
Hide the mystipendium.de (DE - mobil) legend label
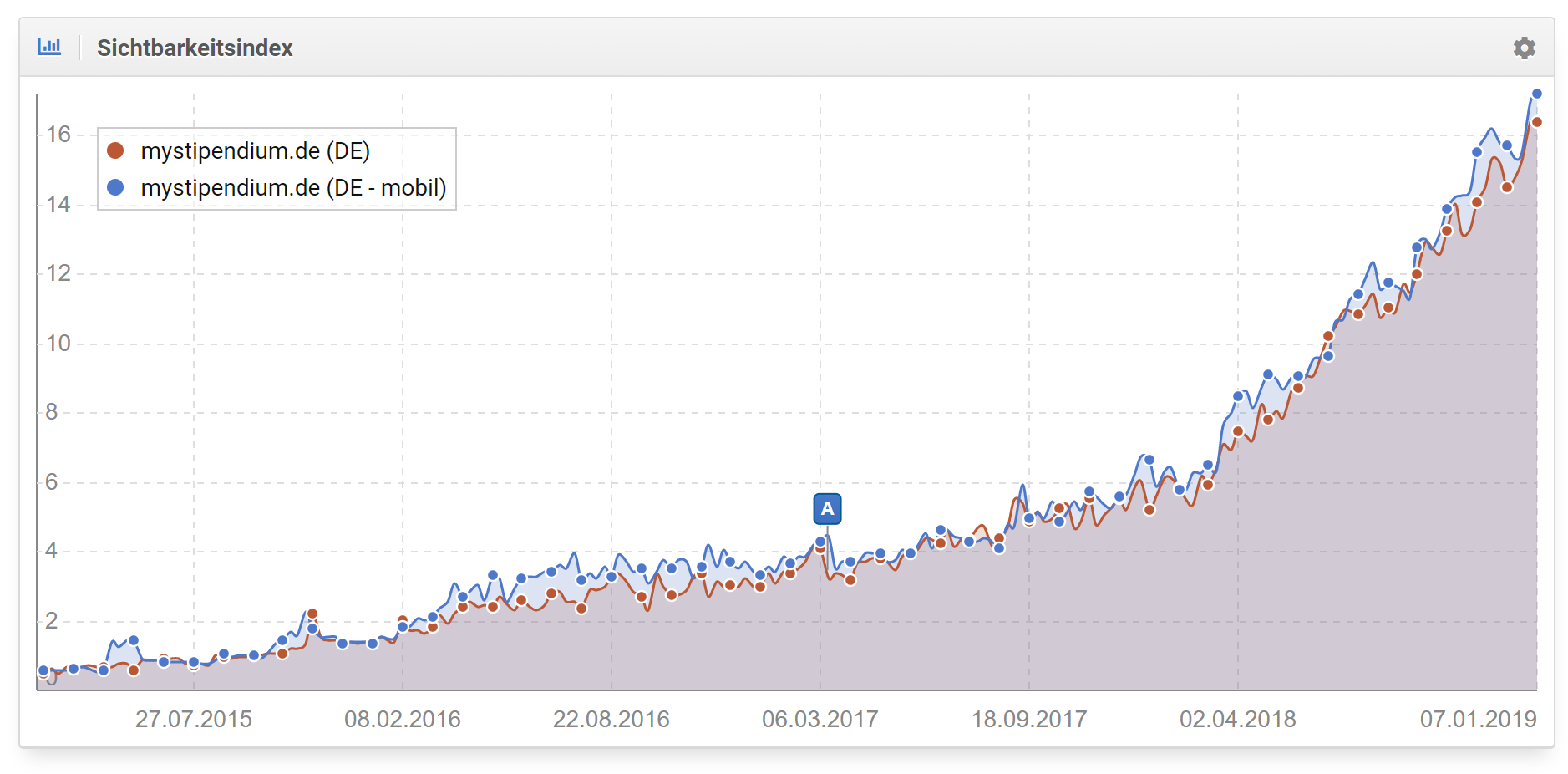click(293, 187)
